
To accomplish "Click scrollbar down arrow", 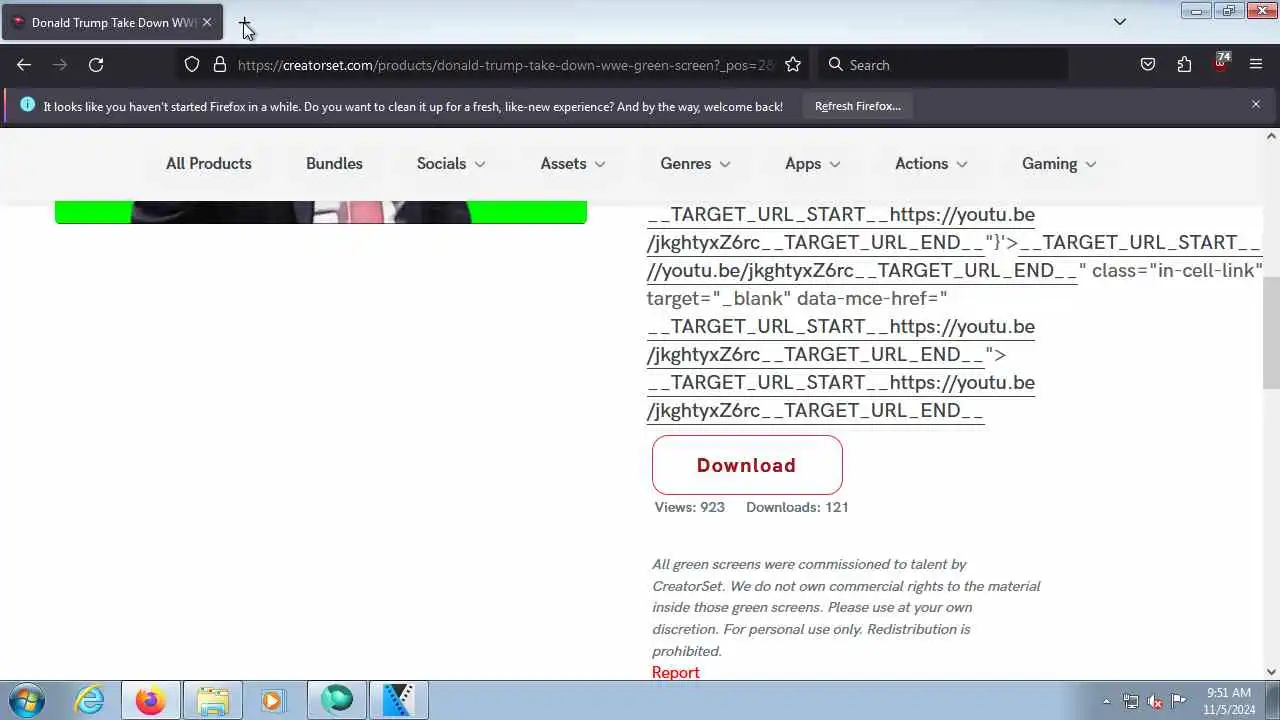I will point(1271,672).
